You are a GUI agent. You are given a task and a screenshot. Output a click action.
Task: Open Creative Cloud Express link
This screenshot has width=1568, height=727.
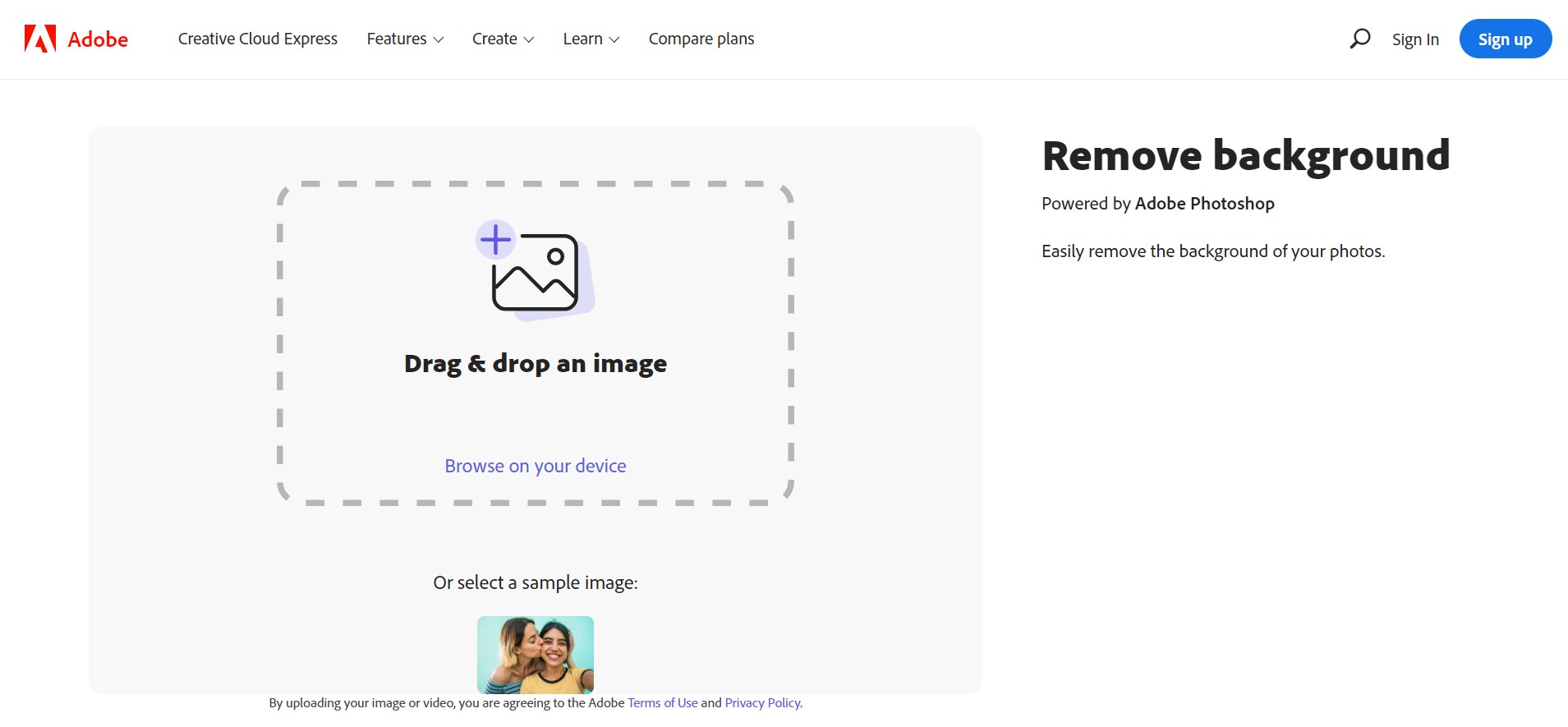coord(258,39)
